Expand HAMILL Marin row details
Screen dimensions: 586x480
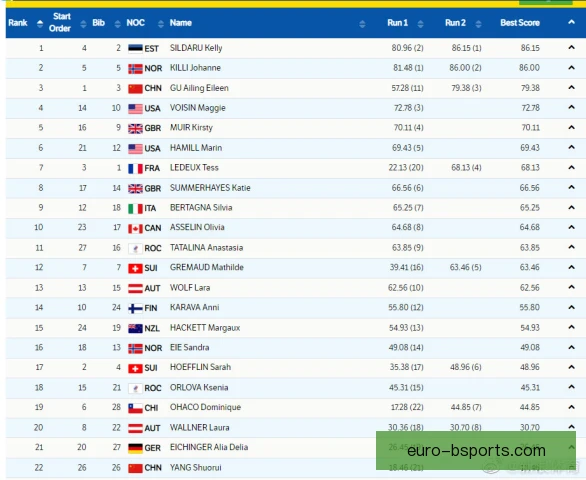pyautogui.click(x=571, y=147)
